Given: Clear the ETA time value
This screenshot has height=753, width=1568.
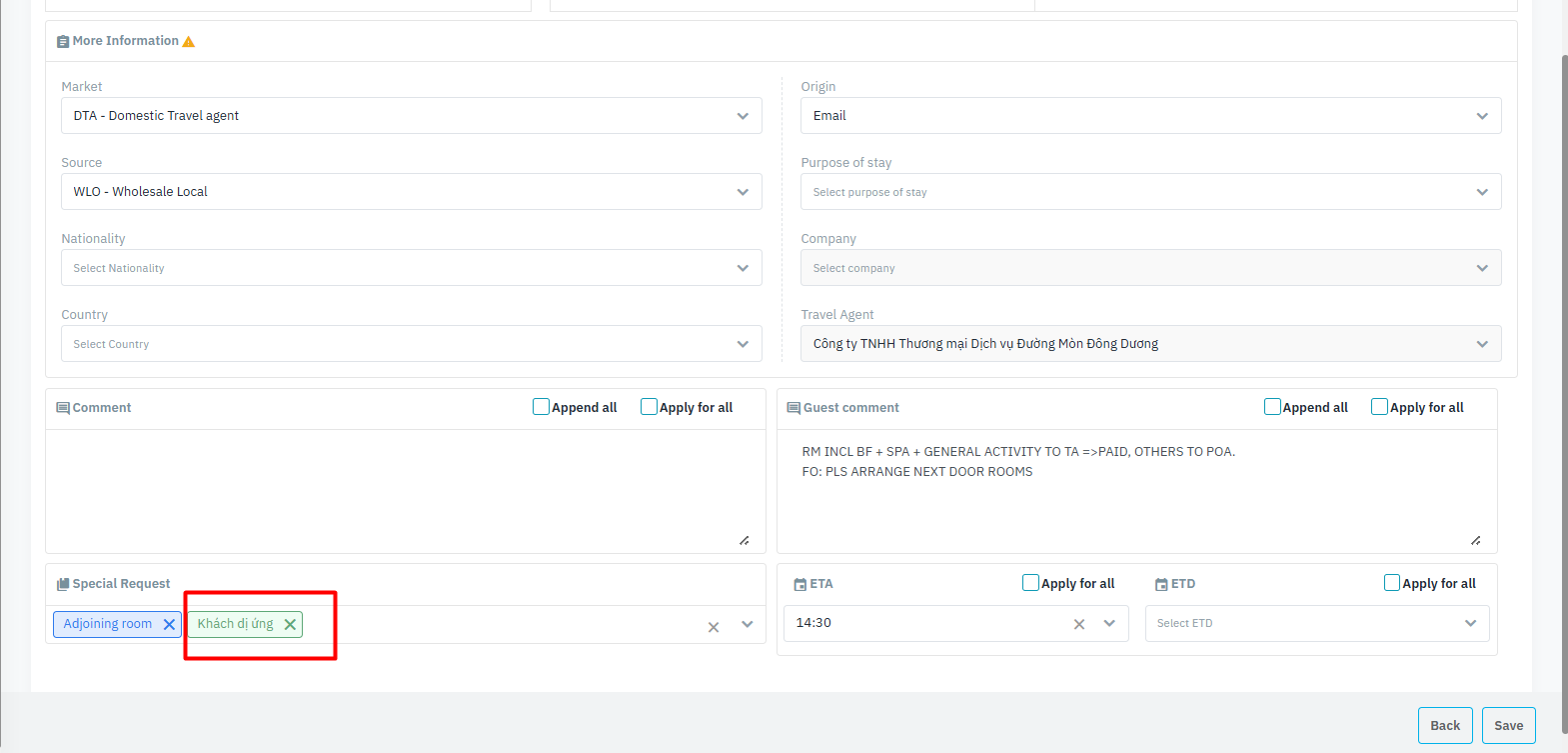Looking at the screenshot, I should click(x=1079, y=624).
